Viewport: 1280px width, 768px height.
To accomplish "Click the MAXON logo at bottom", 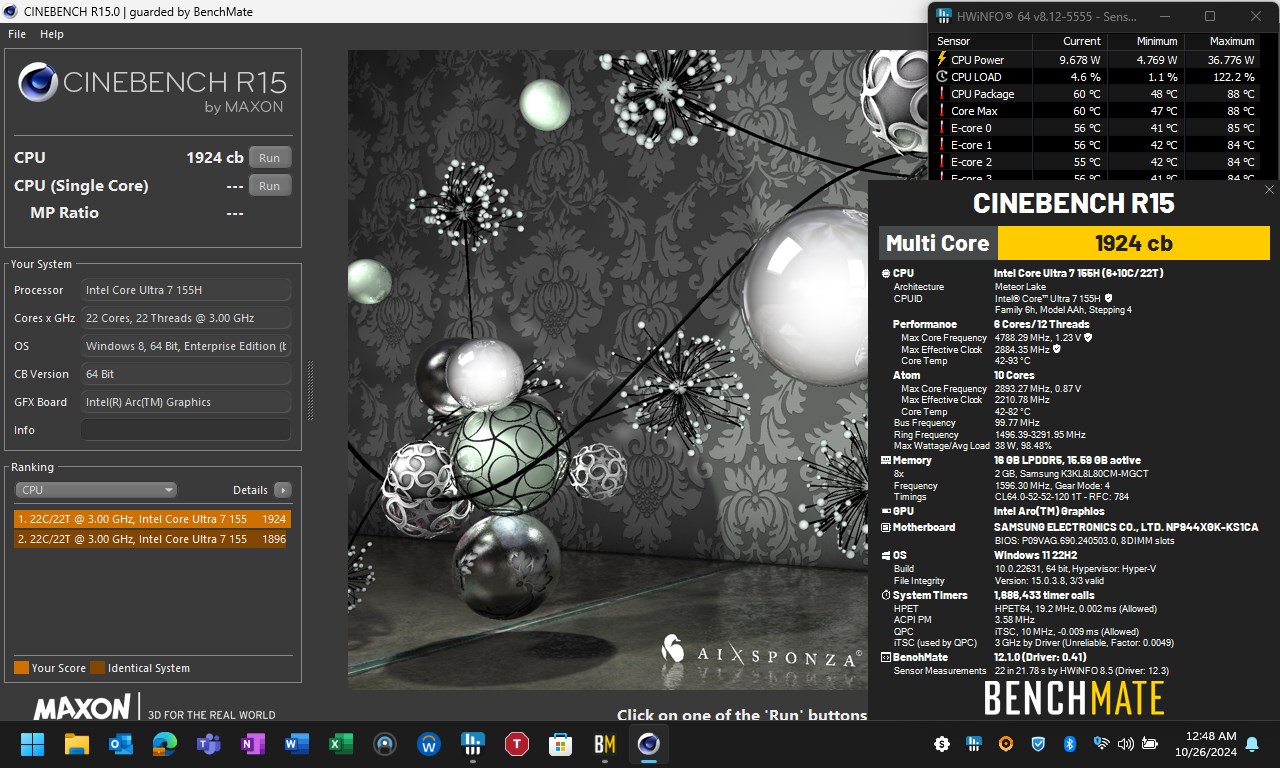I will point(83,708).
